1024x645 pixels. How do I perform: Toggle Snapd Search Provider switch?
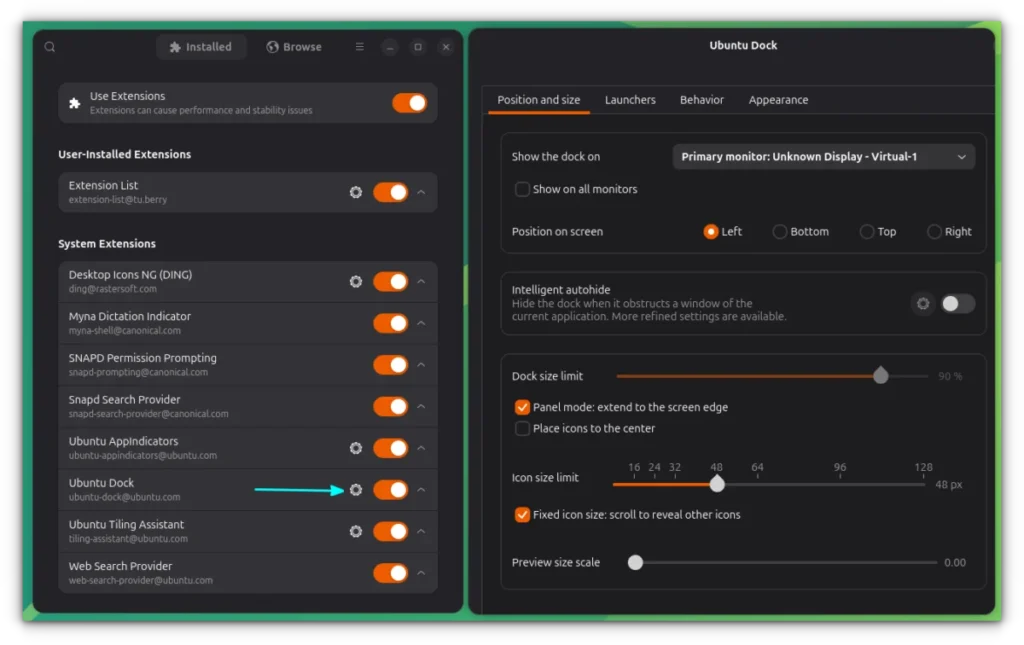point(391,406)
